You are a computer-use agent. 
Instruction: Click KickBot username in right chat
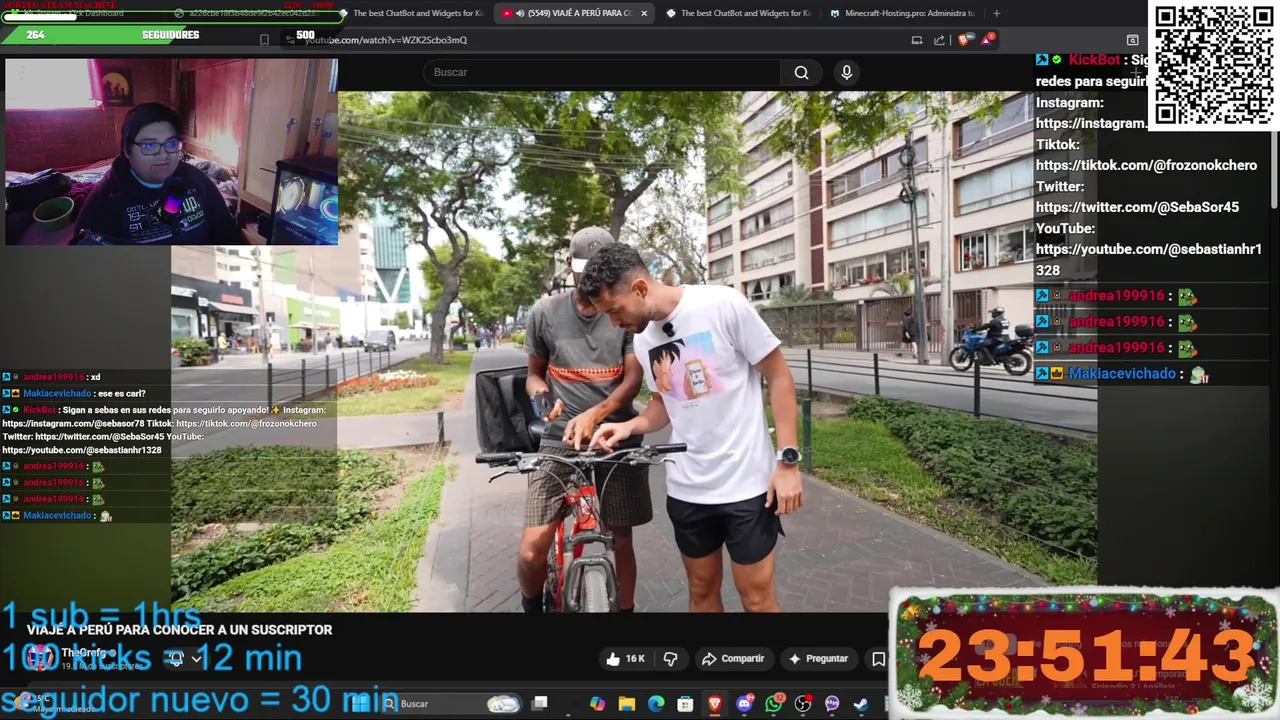click(x=1095, y=60)
